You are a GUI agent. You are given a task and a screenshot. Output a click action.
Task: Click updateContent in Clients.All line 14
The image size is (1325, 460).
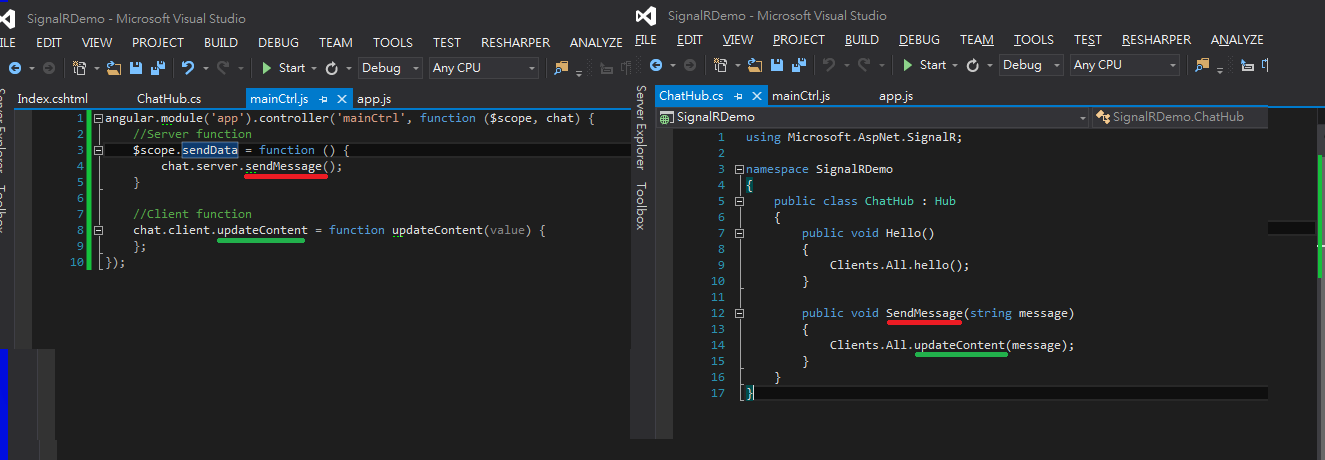point(960,345)
